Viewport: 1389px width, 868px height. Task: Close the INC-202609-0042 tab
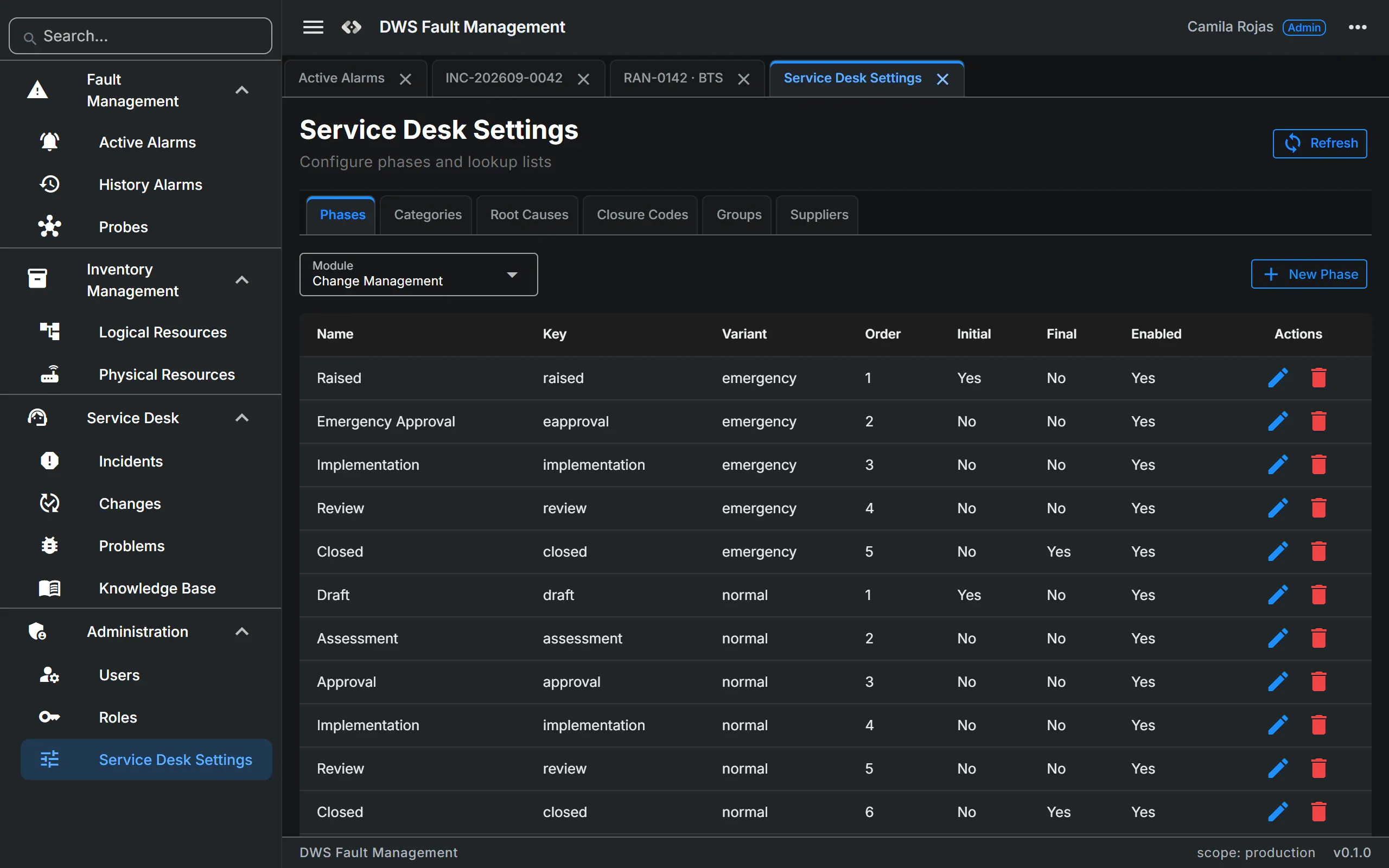click(x=583, y=79)
